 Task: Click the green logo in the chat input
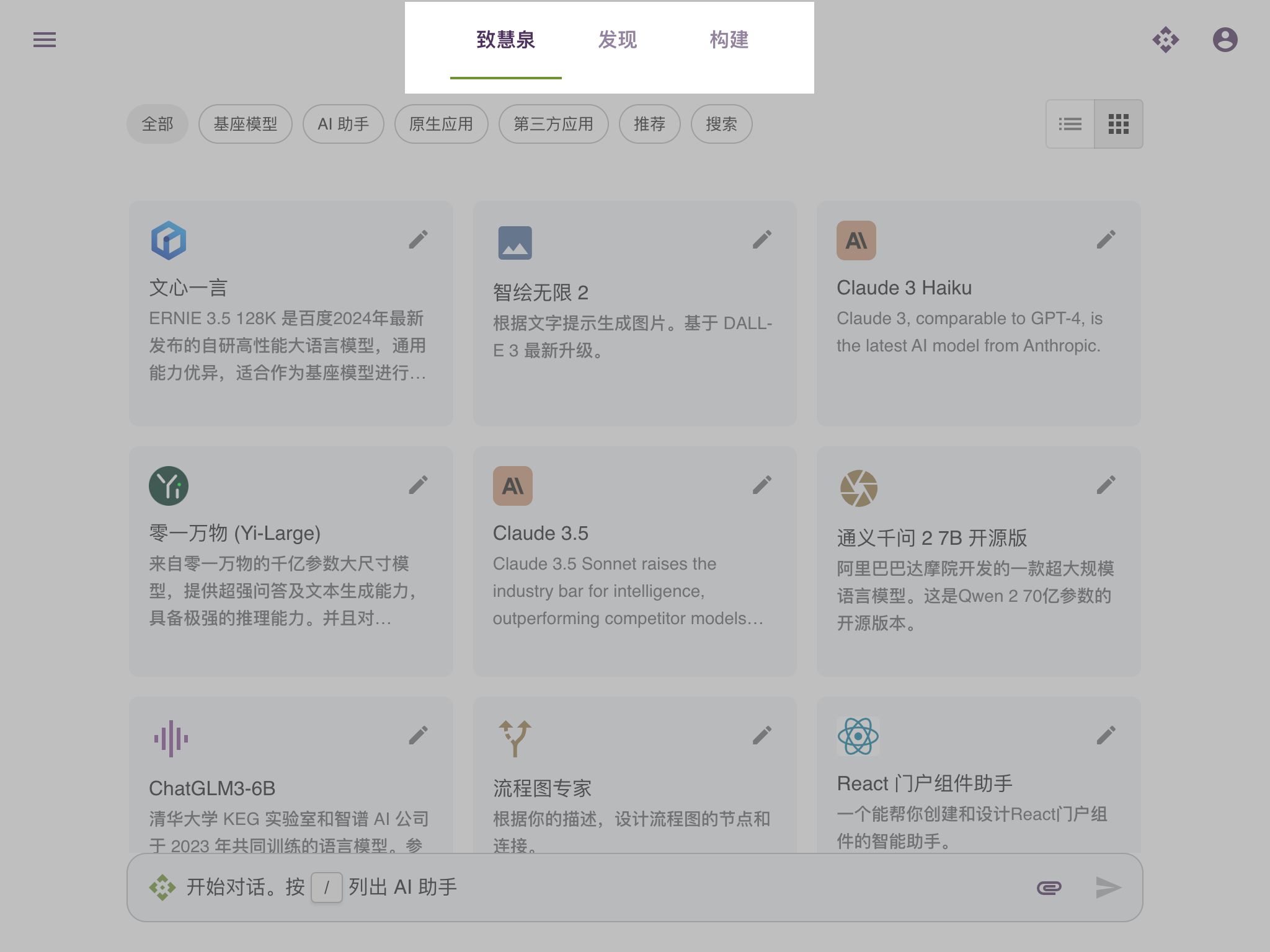point(162,888)
